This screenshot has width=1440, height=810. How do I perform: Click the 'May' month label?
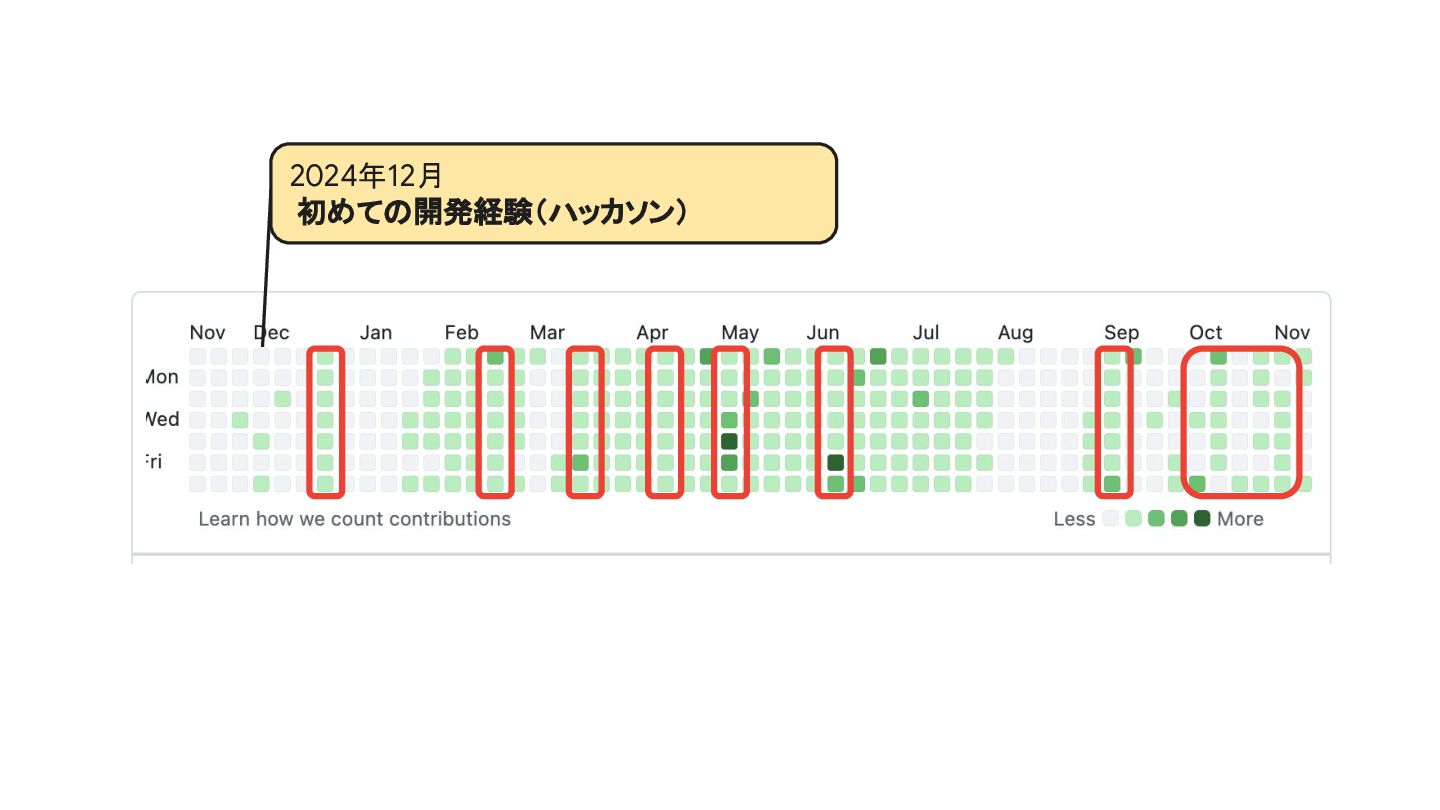tap(740, 333)
